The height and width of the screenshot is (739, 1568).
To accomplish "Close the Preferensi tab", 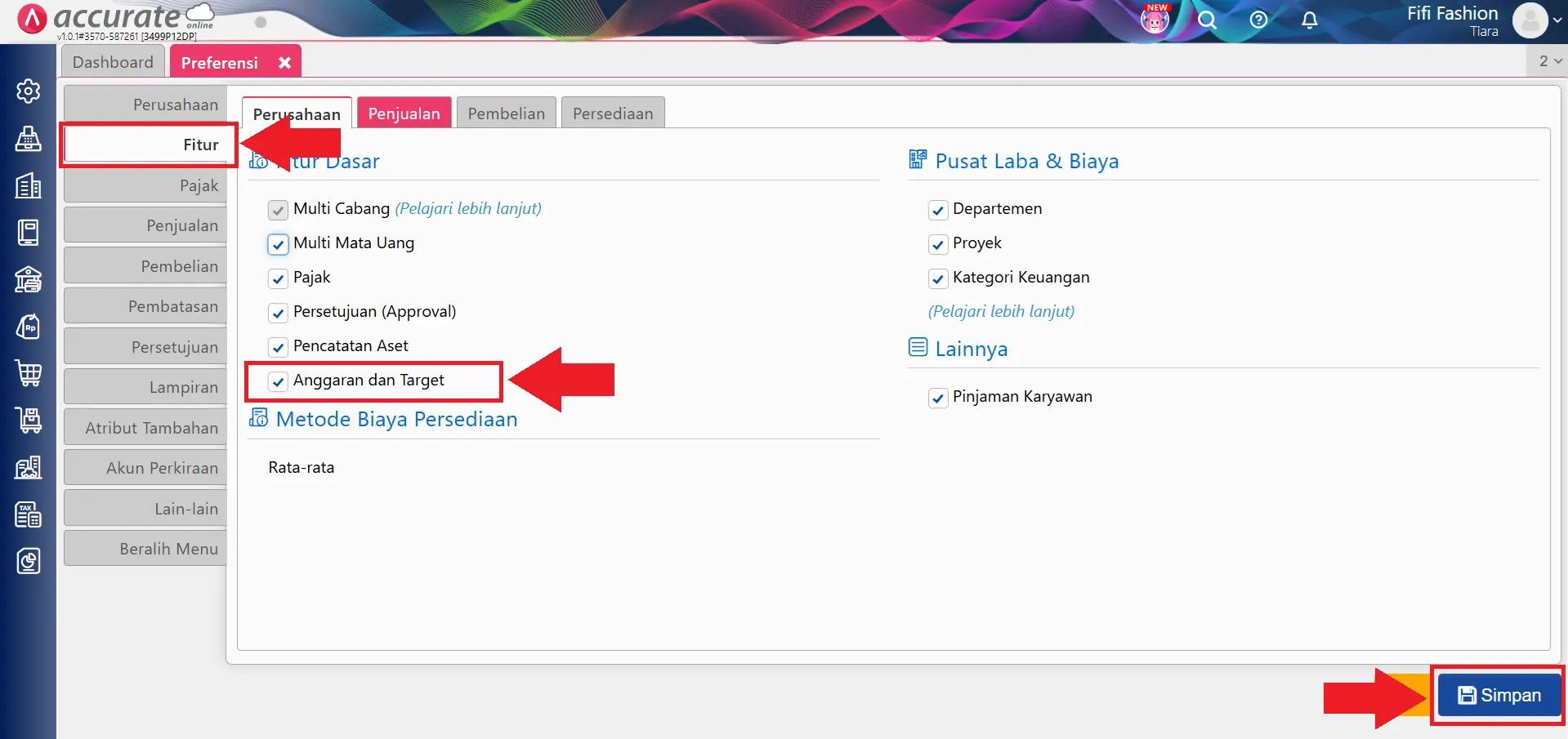I will point(284,63).
